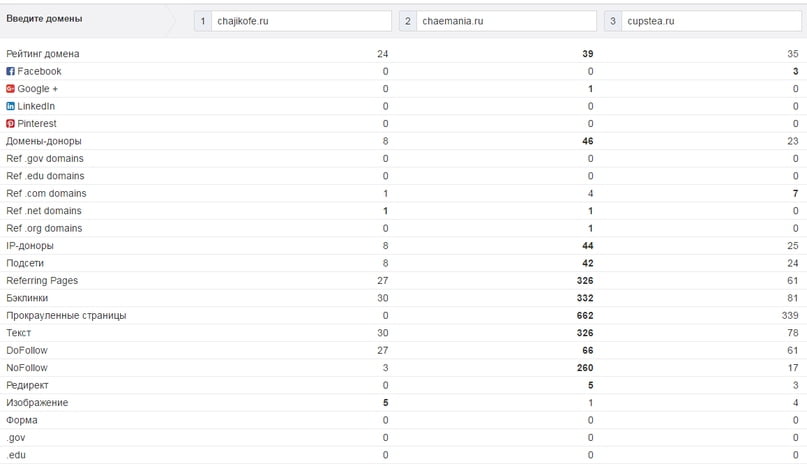Click the domain rating value 39
Viewport: 807px width, 466px height.
587,54
